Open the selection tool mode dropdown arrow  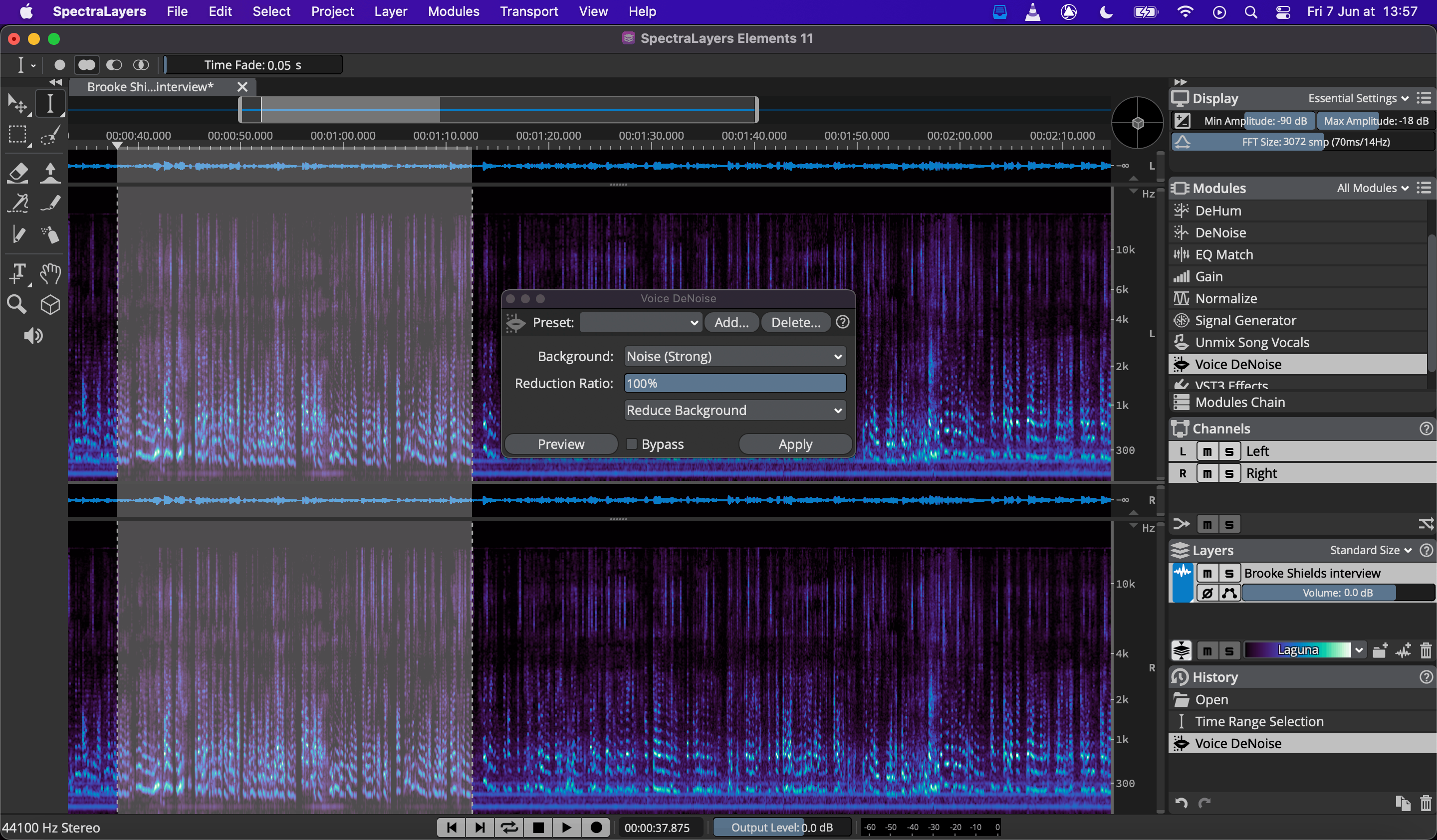(33, 65)
